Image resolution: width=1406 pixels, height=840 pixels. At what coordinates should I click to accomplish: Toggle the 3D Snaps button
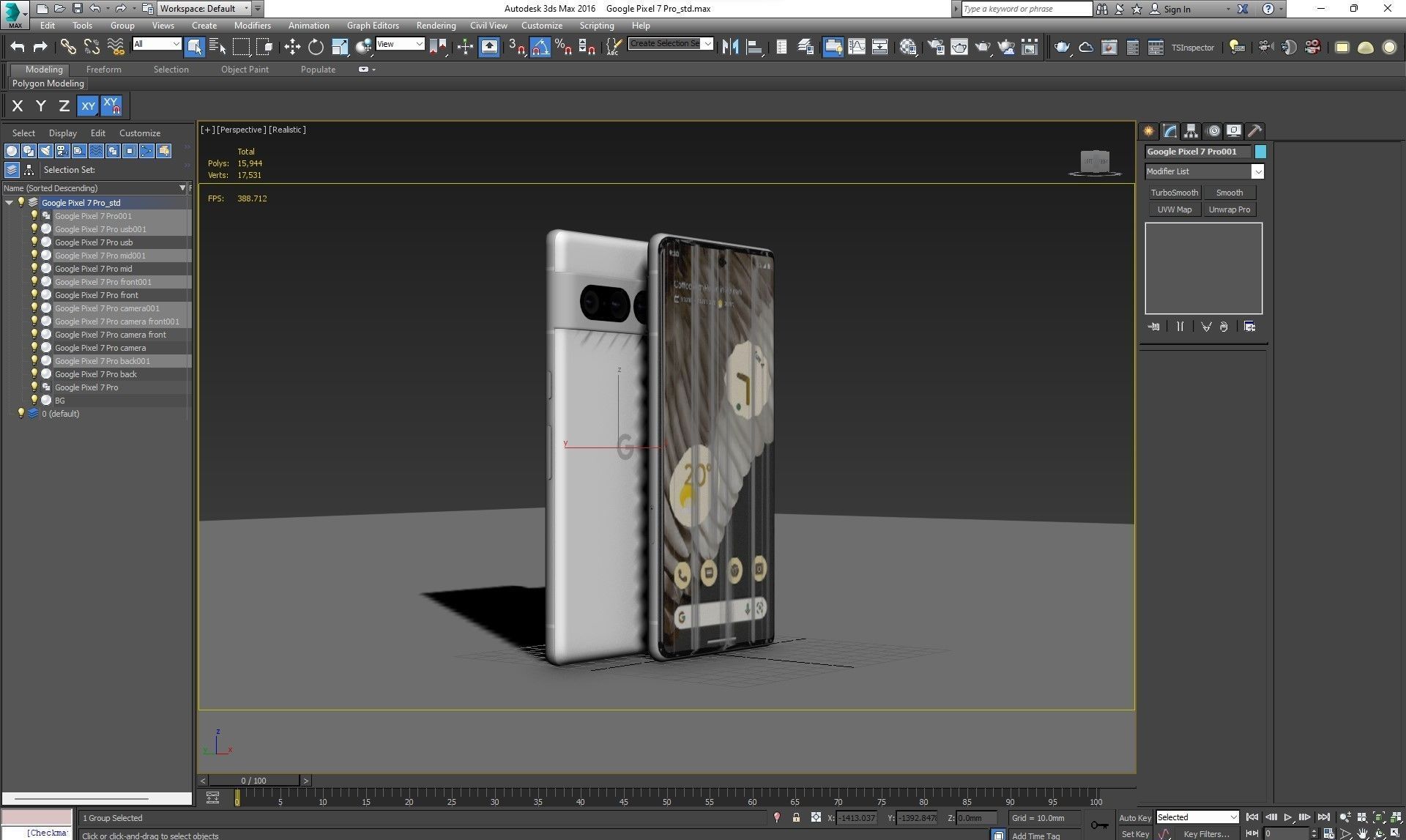(x=517, y=47)
